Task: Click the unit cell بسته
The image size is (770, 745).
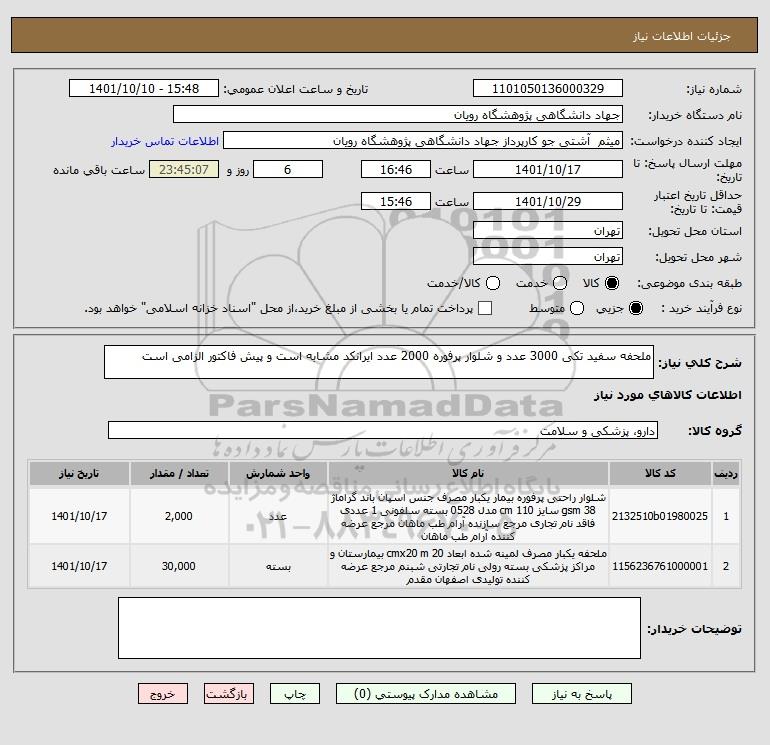Action: pyautogui.click(x=278, y=566)
